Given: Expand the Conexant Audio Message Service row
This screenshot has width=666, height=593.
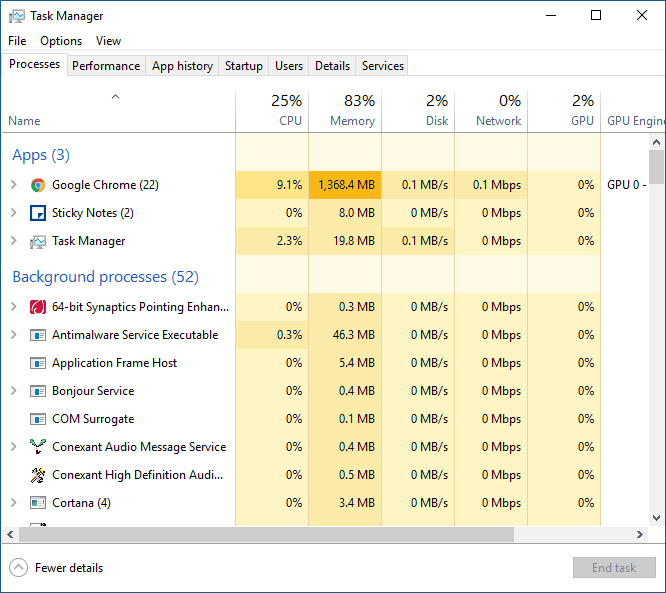Looking at the screenshot, I should point(14,446).
